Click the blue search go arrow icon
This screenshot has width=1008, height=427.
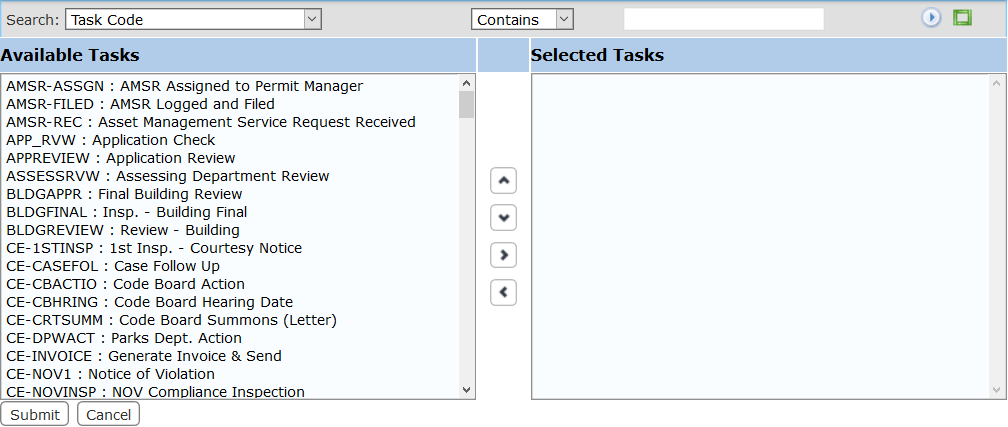pyautogui.click(x=931, y=18)
